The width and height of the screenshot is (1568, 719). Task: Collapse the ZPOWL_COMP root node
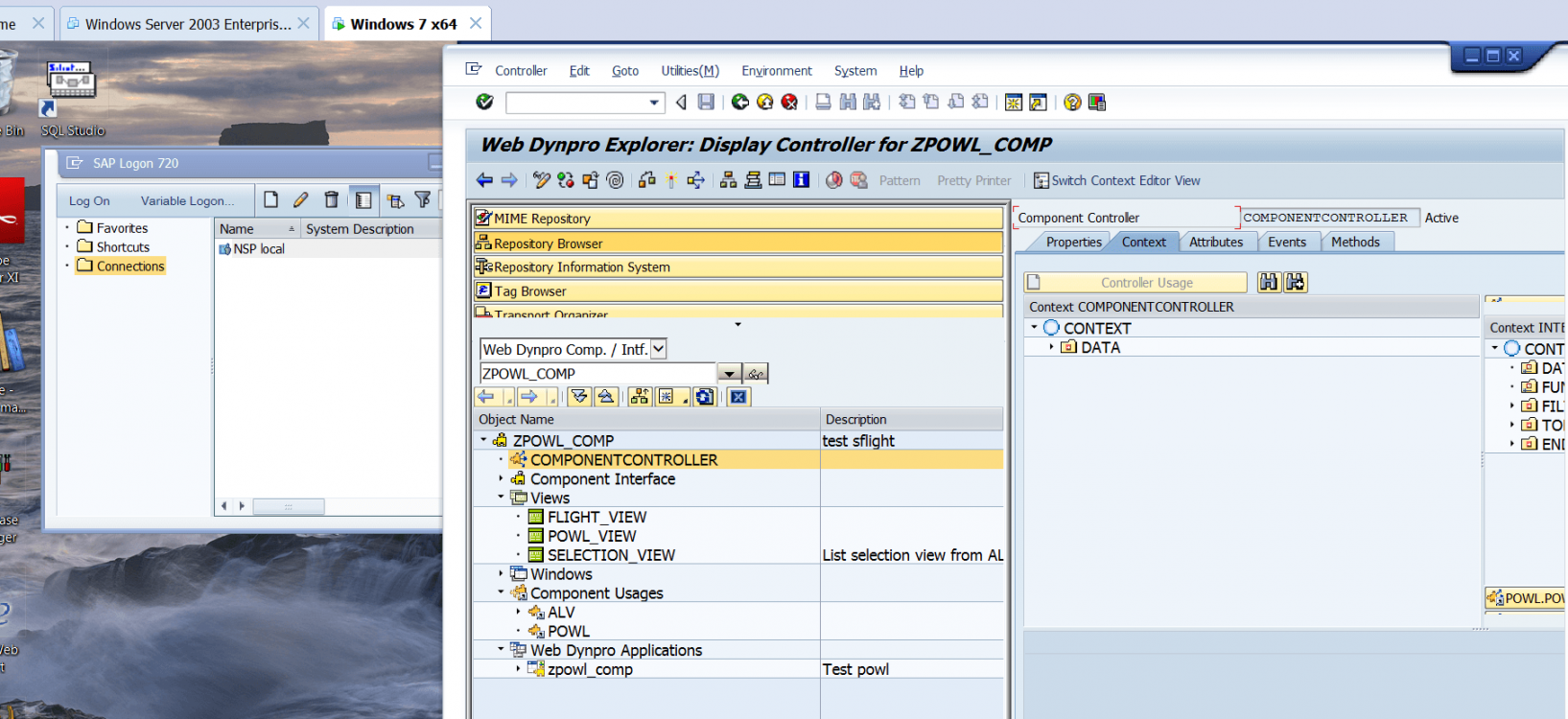[483, 440]
